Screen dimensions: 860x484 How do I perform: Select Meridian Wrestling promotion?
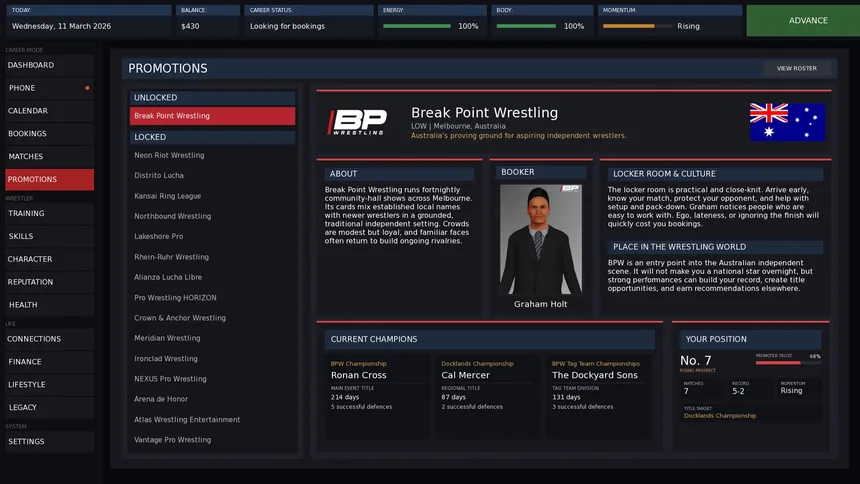[212, 338]
